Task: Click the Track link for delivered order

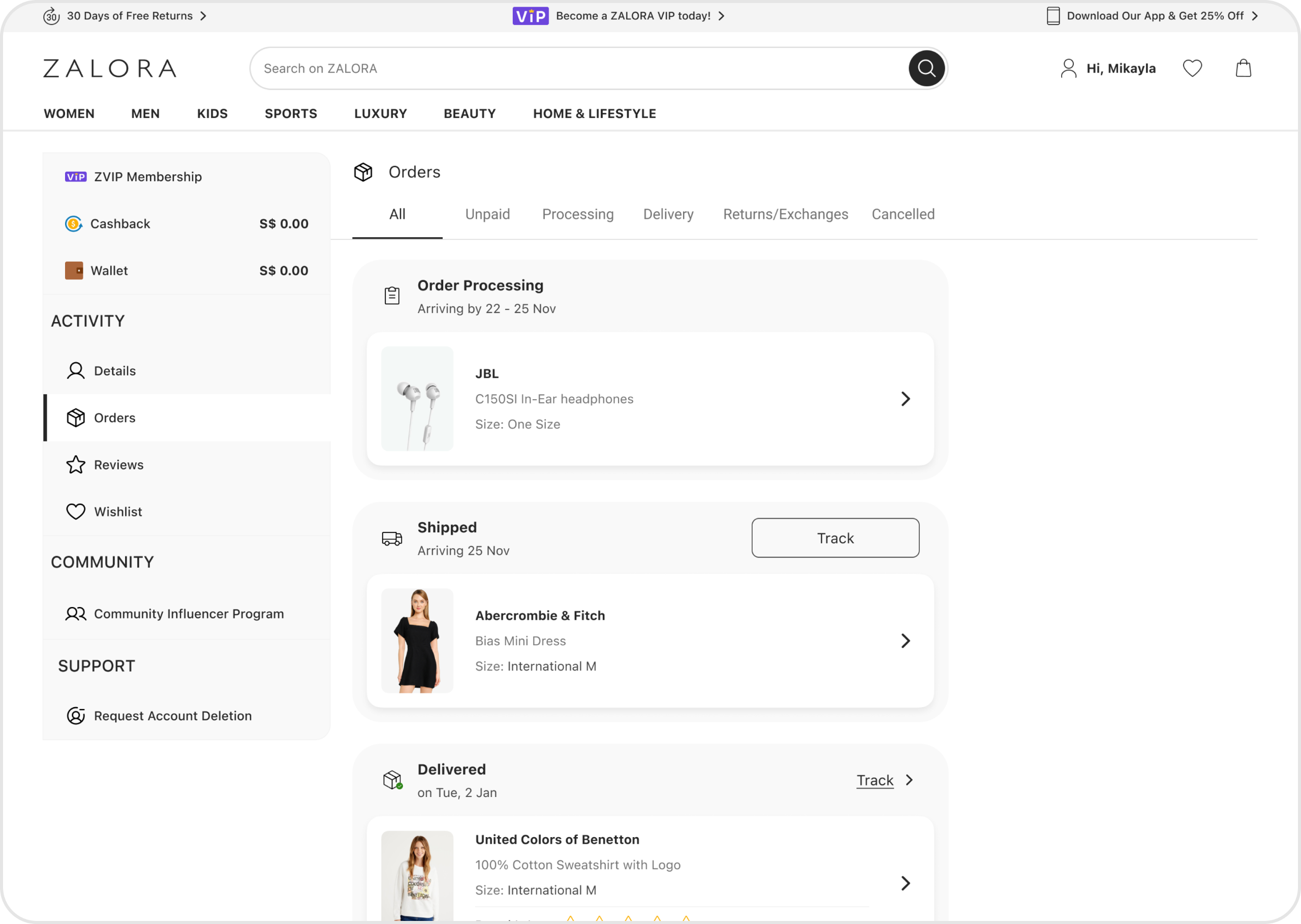Action: click(875, 780)
